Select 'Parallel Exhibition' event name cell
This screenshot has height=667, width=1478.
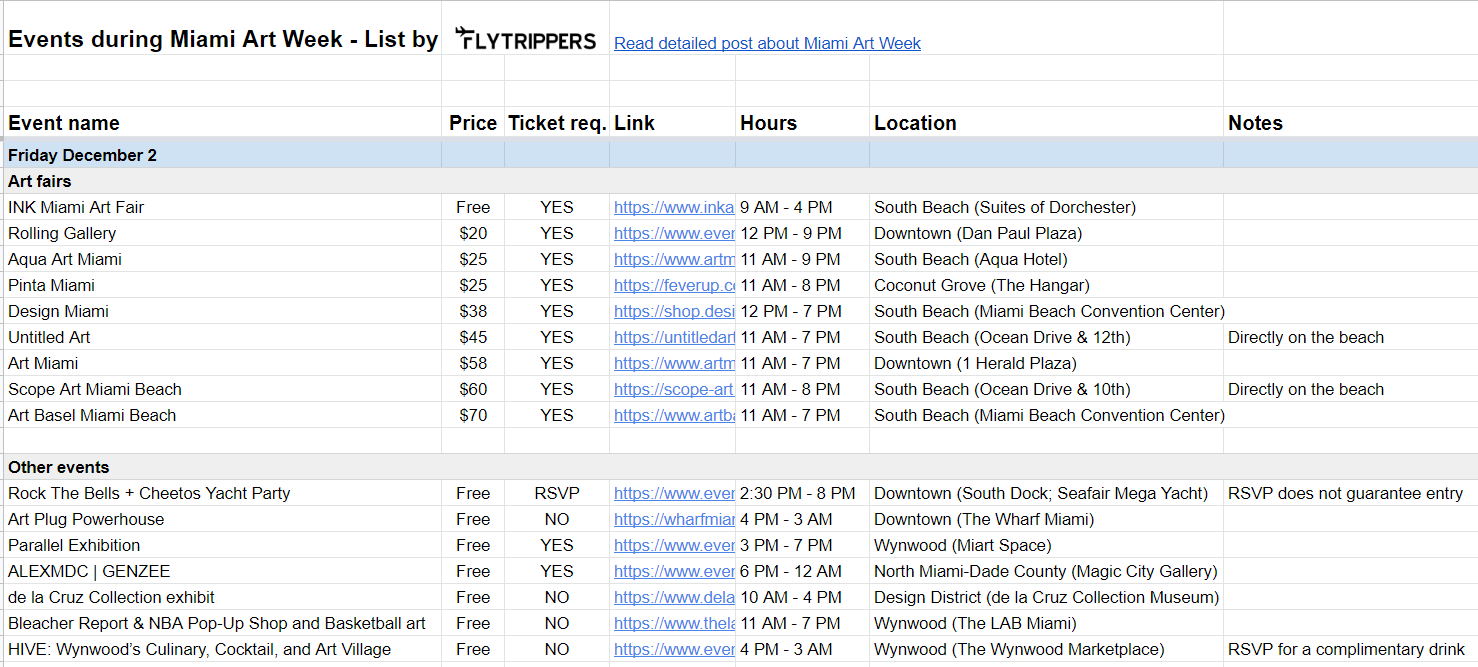pyautogui.click(x=223, y=545)
